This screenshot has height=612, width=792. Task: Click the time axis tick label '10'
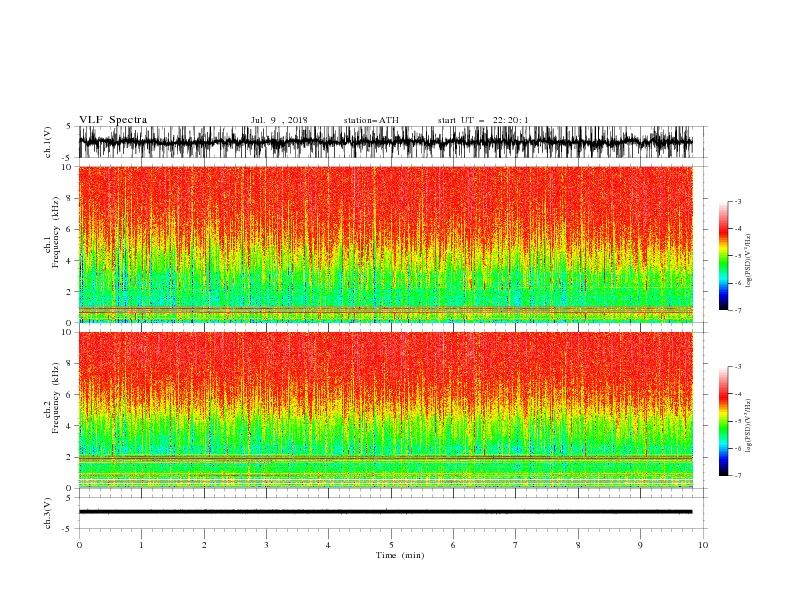click(x=703, y=545)
